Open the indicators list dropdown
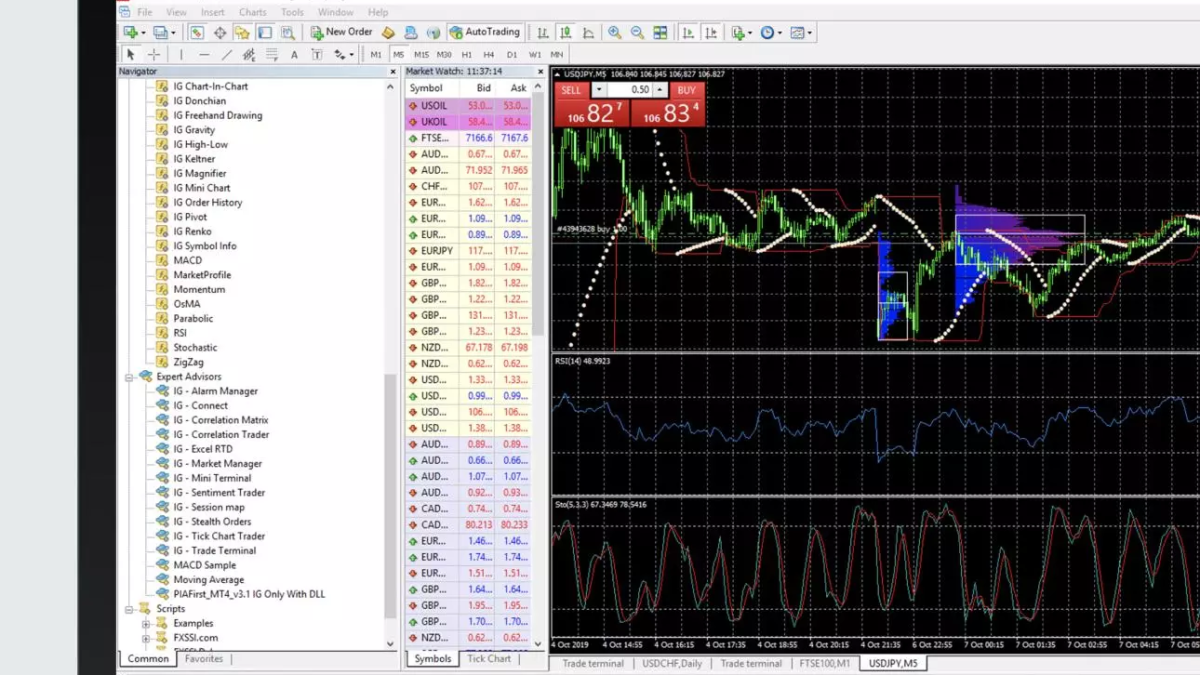Image resolution: width=1200 pixels, height=675 pixels. [x=741, y=32]
